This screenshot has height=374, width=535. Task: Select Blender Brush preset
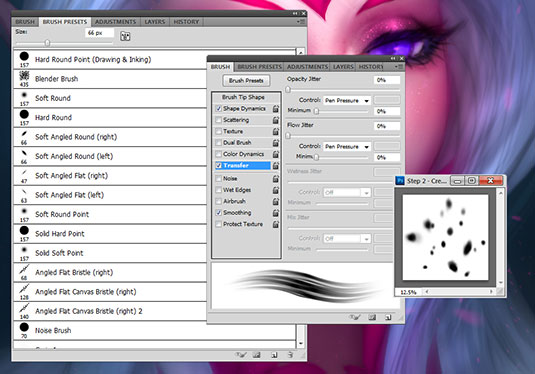click(110, 79)
